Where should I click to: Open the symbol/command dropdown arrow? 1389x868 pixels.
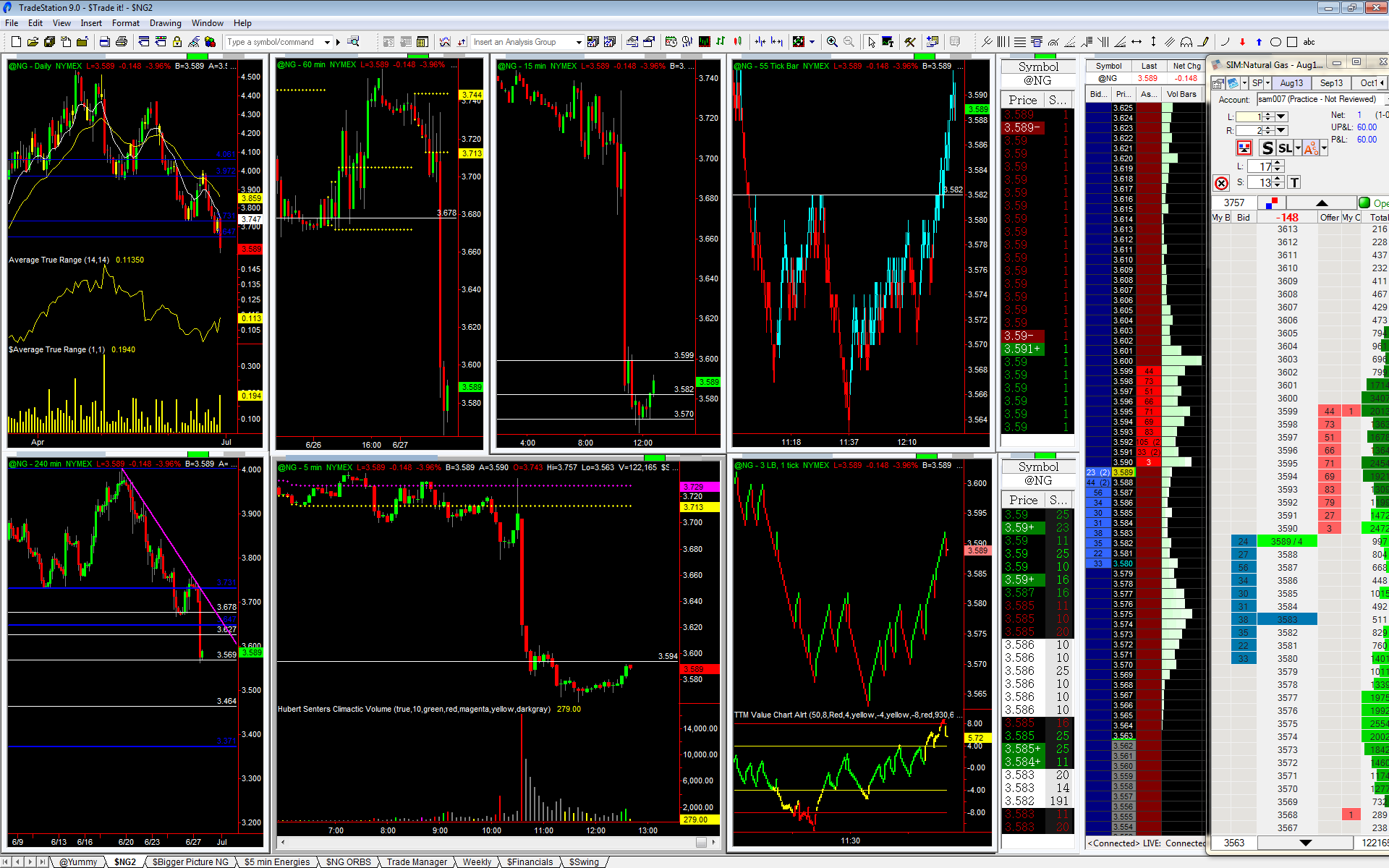tap(328, 42)
